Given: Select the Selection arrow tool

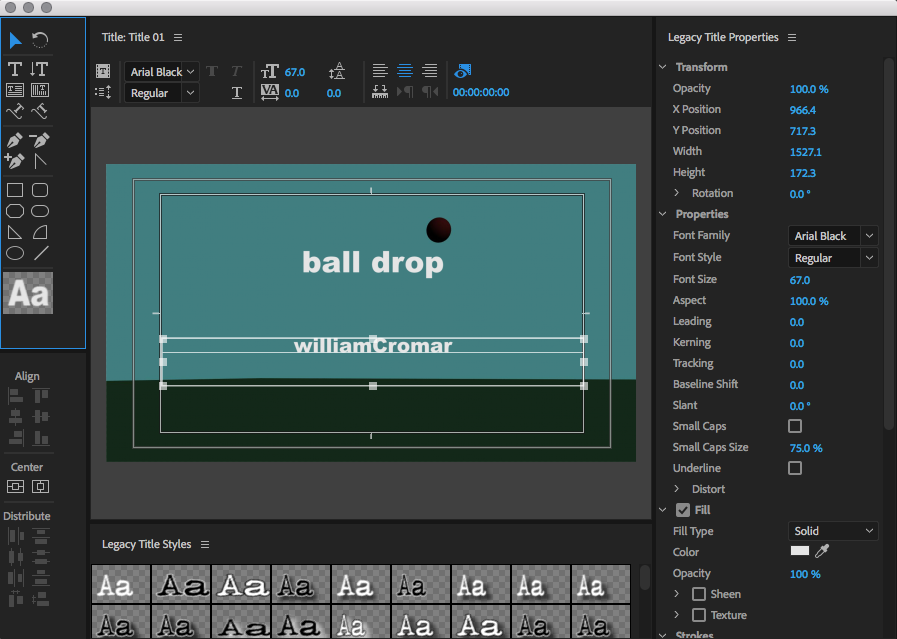Looking at the screenshot, I should pyautogui.click(x=16, y=40).
